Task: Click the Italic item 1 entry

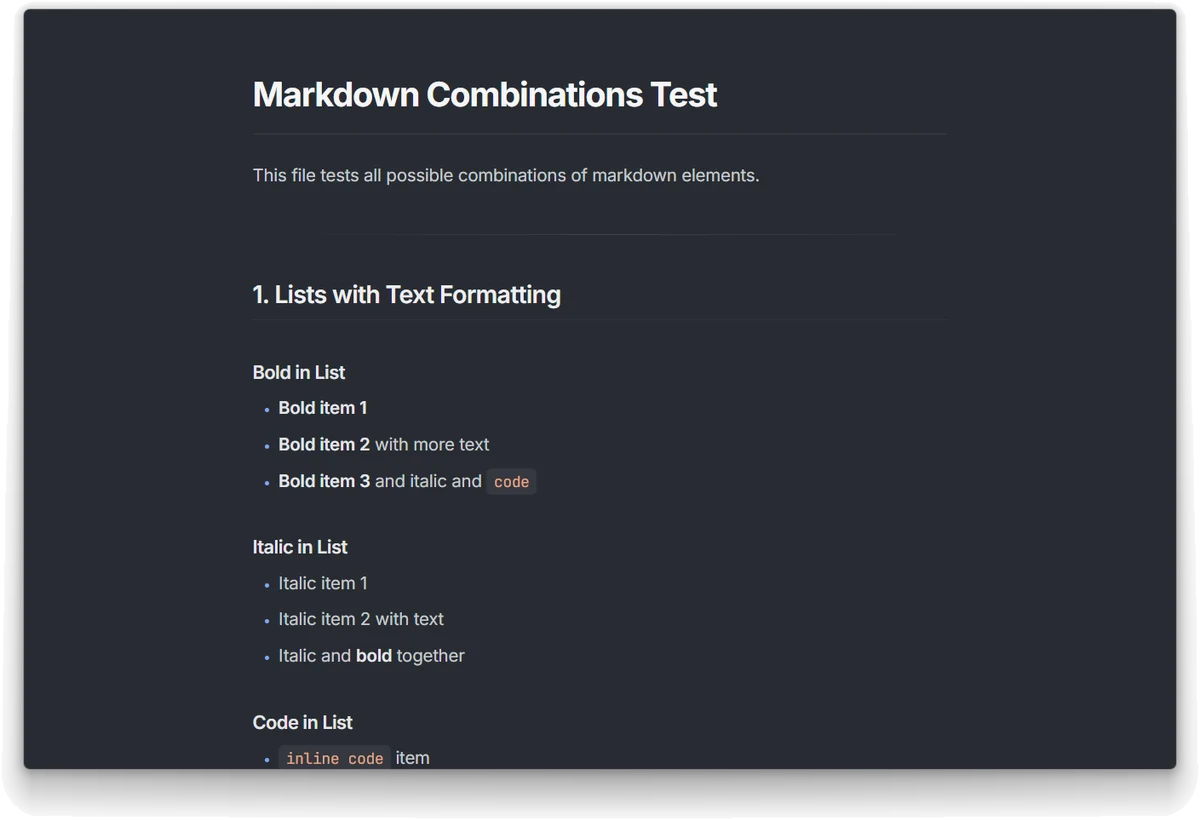Action: [x=323, y=583]
